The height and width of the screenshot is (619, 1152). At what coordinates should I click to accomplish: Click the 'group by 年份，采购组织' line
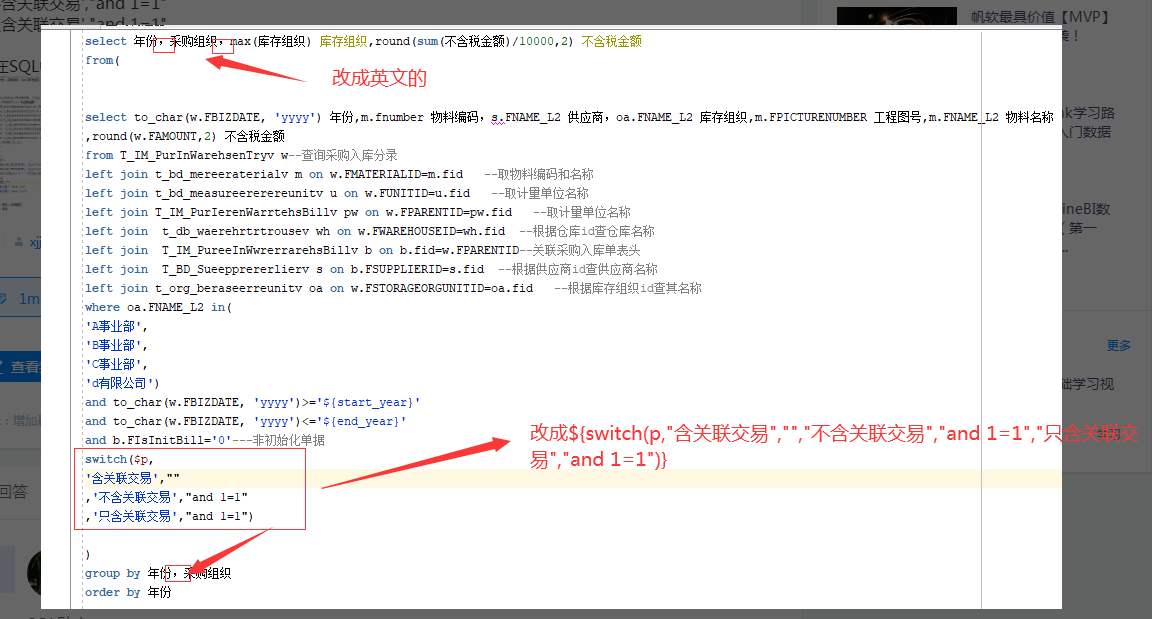tap(158, 573)
